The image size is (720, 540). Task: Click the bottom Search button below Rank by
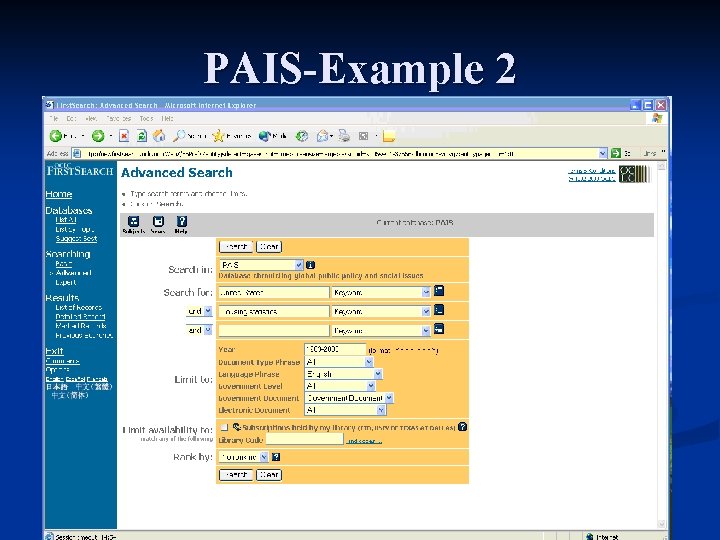click(x=236, y=474)
